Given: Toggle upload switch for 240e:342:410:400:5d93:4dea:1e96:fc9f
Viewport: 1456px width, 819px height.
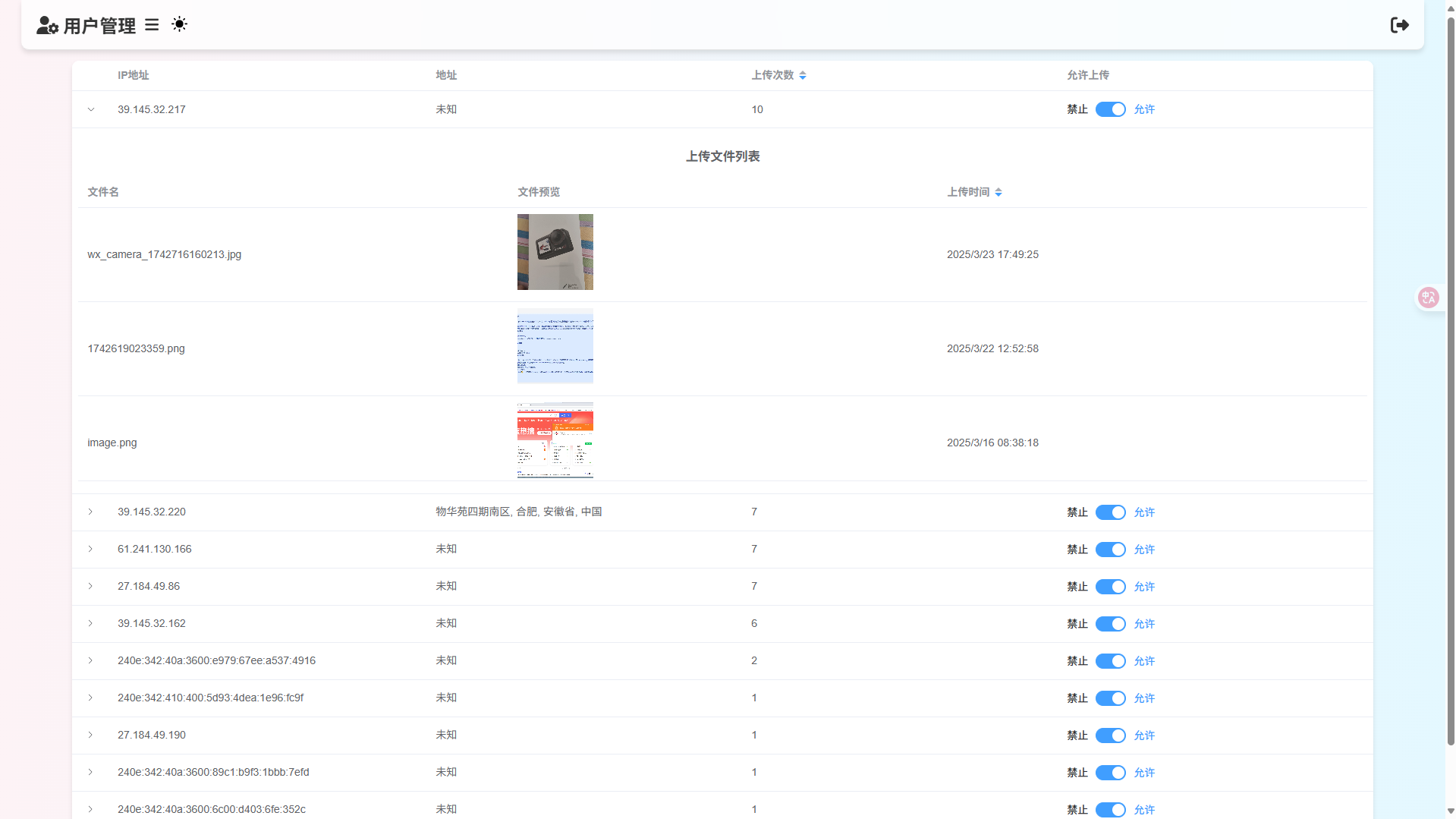Looking at the screenshot, I should pos(1110,698).
